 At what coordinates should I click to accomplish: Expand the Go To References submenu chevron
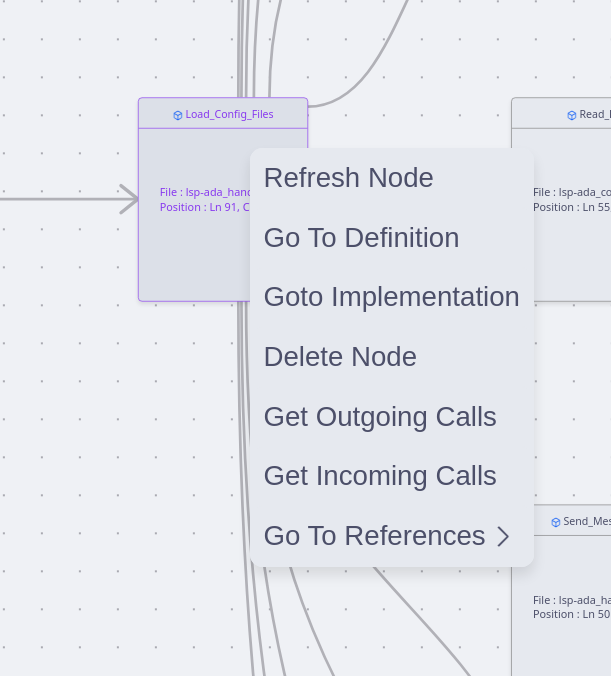(x=503, y=537)
